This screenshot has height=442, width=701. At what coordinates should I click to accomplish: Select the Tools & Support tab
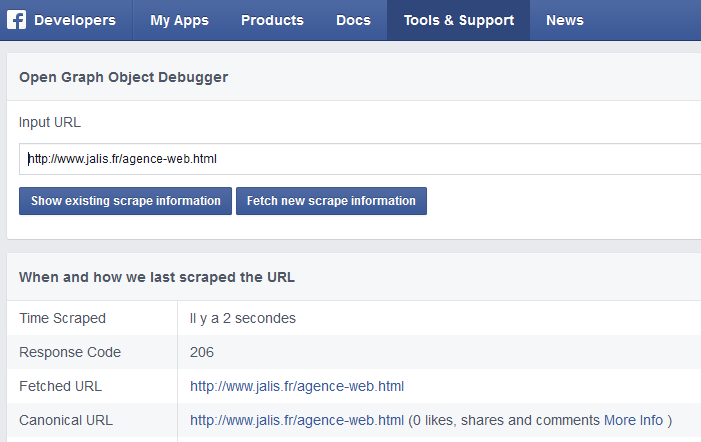point(458,20)
